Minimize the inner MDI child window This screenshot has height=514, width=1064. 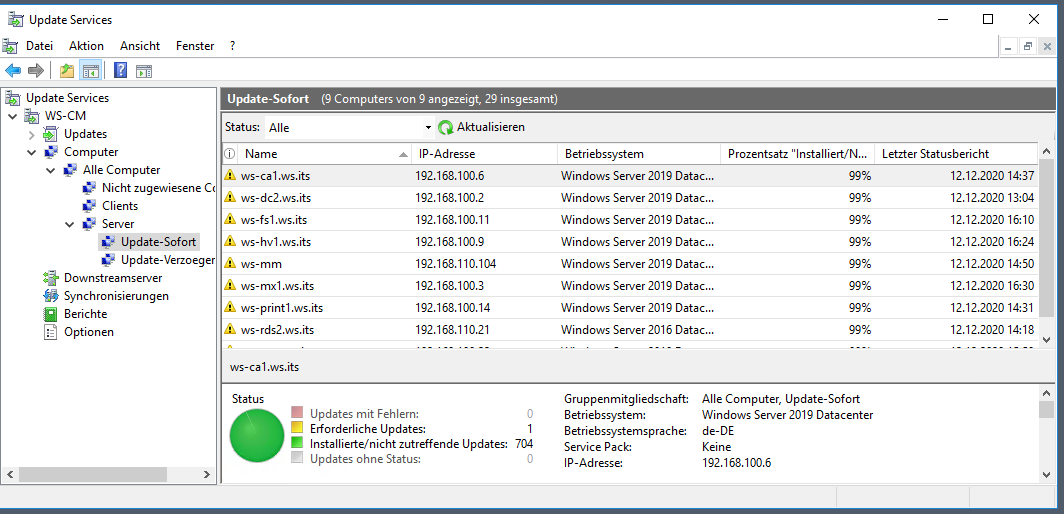(x=1009, y=46)
